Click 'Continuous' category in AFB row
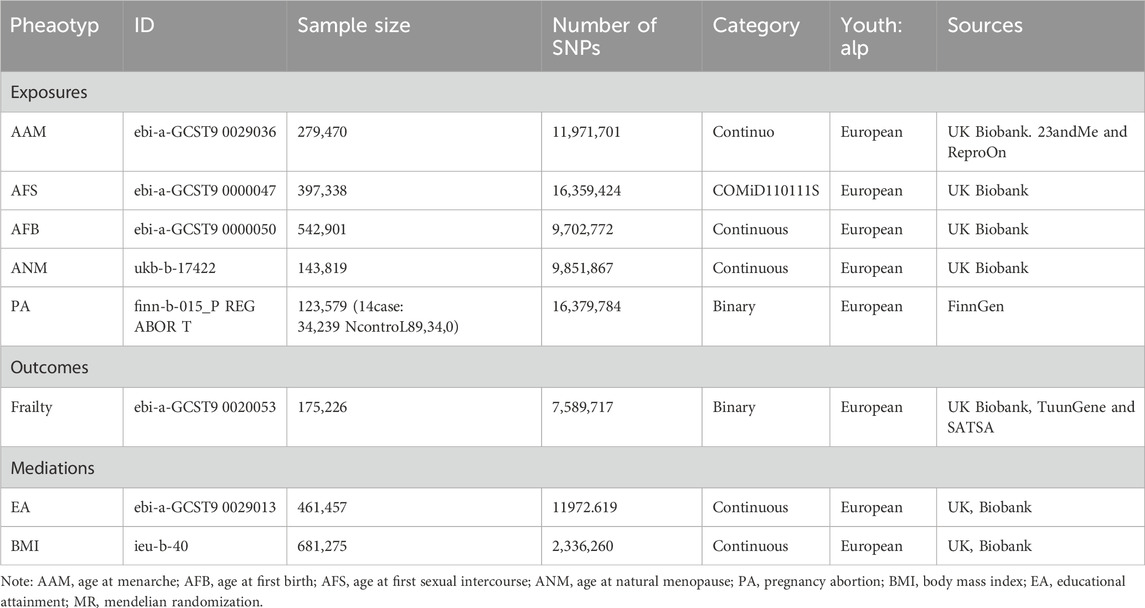This screenshot has width=1145, height=608. pyautogui.click(x=751, y=229)
